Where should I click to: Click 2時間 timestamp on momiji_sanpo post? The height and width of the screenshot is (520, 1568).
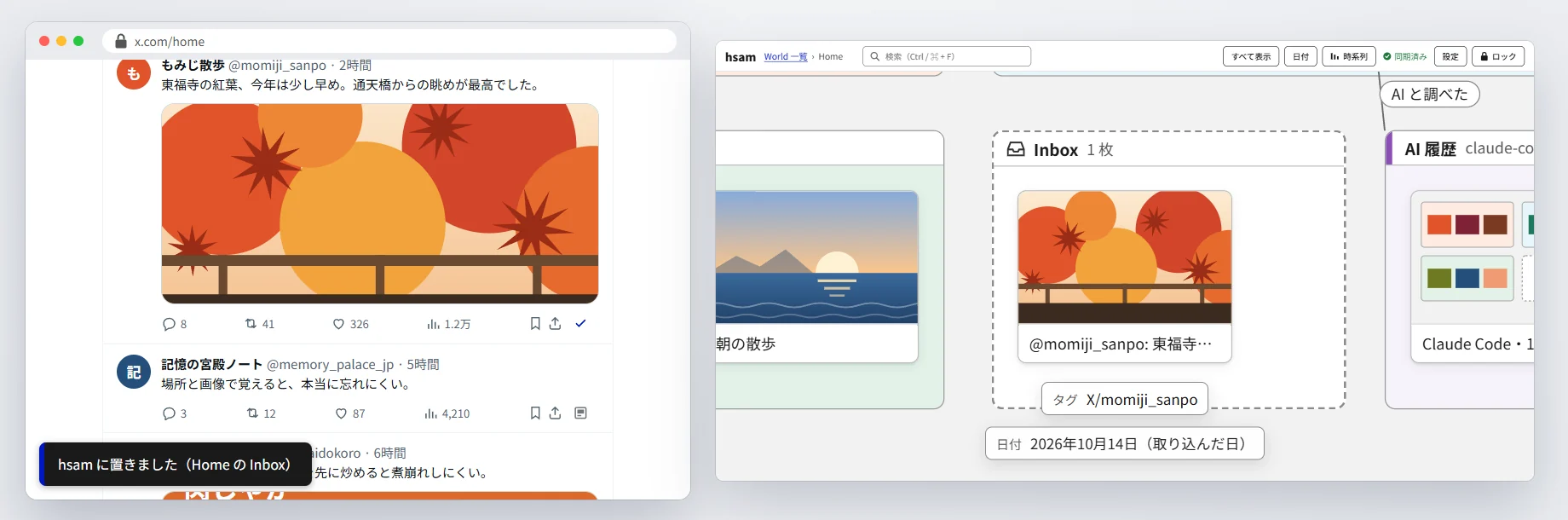point(355,66)
